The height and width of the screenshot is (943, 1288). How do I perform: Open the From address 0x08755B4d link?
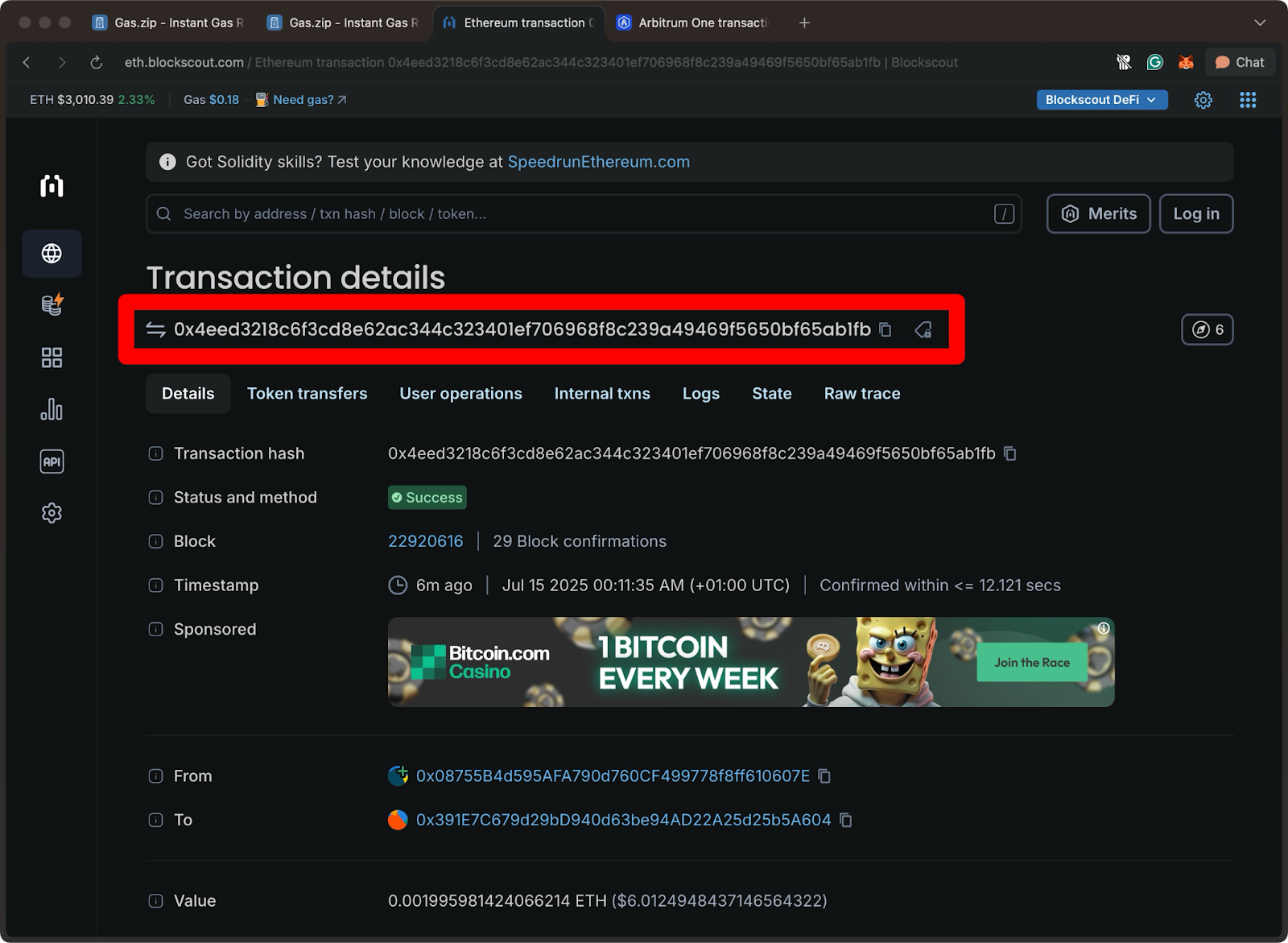point(613,775)
